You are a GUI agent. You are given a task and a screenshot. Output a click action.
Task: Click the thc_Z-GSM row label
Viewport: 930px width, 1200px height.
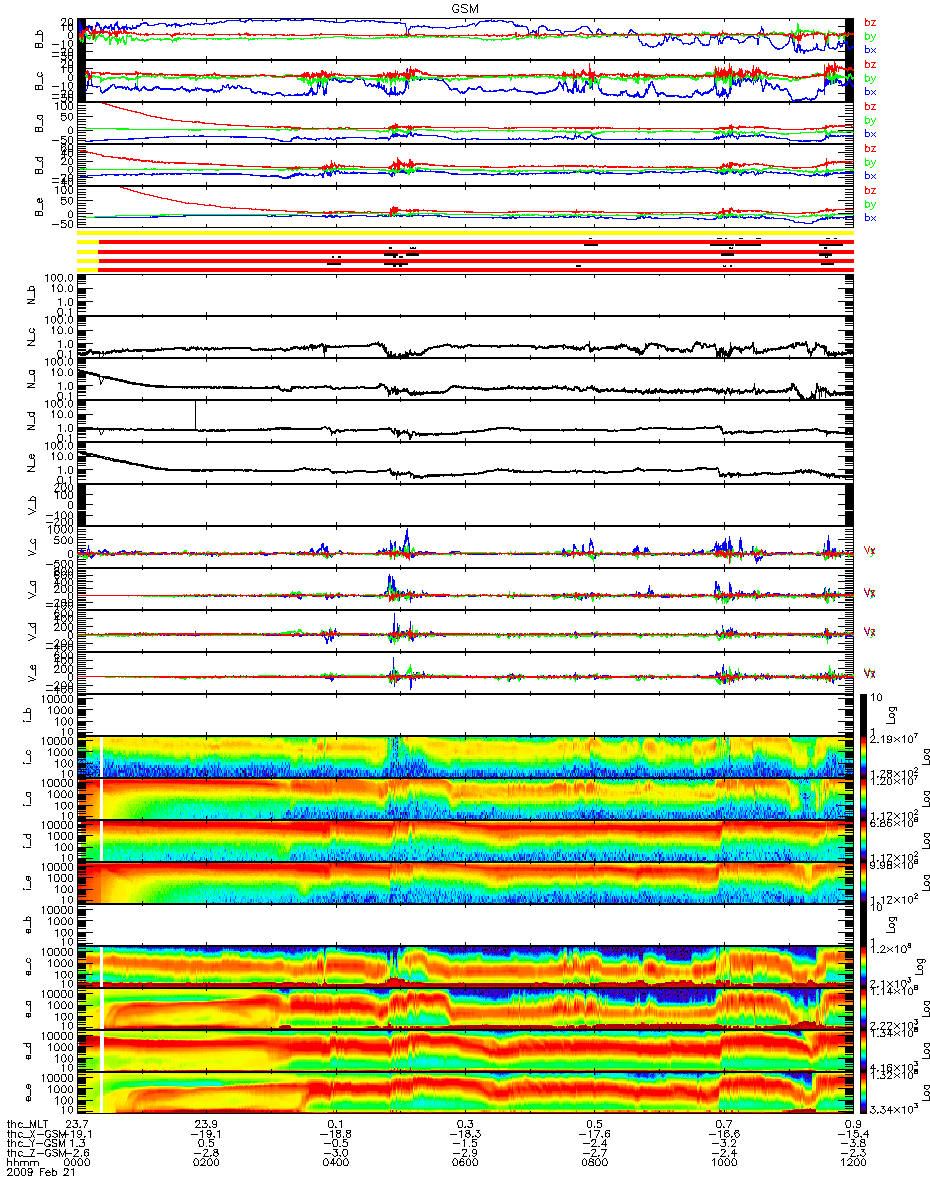tap(36, 1155)
